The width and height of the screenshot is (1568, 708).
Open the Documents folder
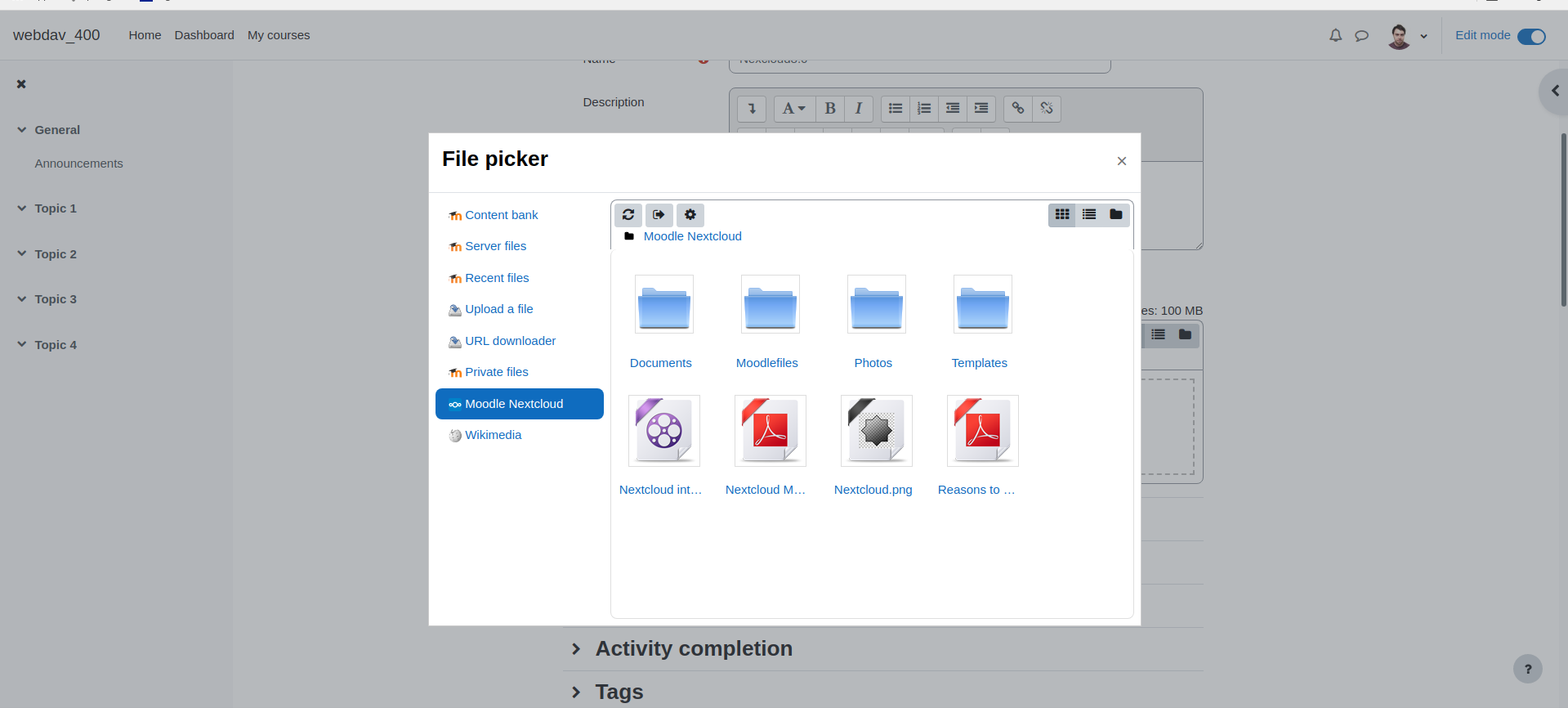pyautogui.click(x=664, y=304)
